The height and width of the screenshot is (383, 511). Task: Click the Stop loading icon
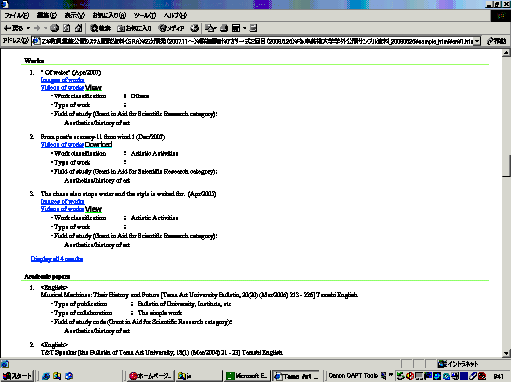[x=55, y=28]
